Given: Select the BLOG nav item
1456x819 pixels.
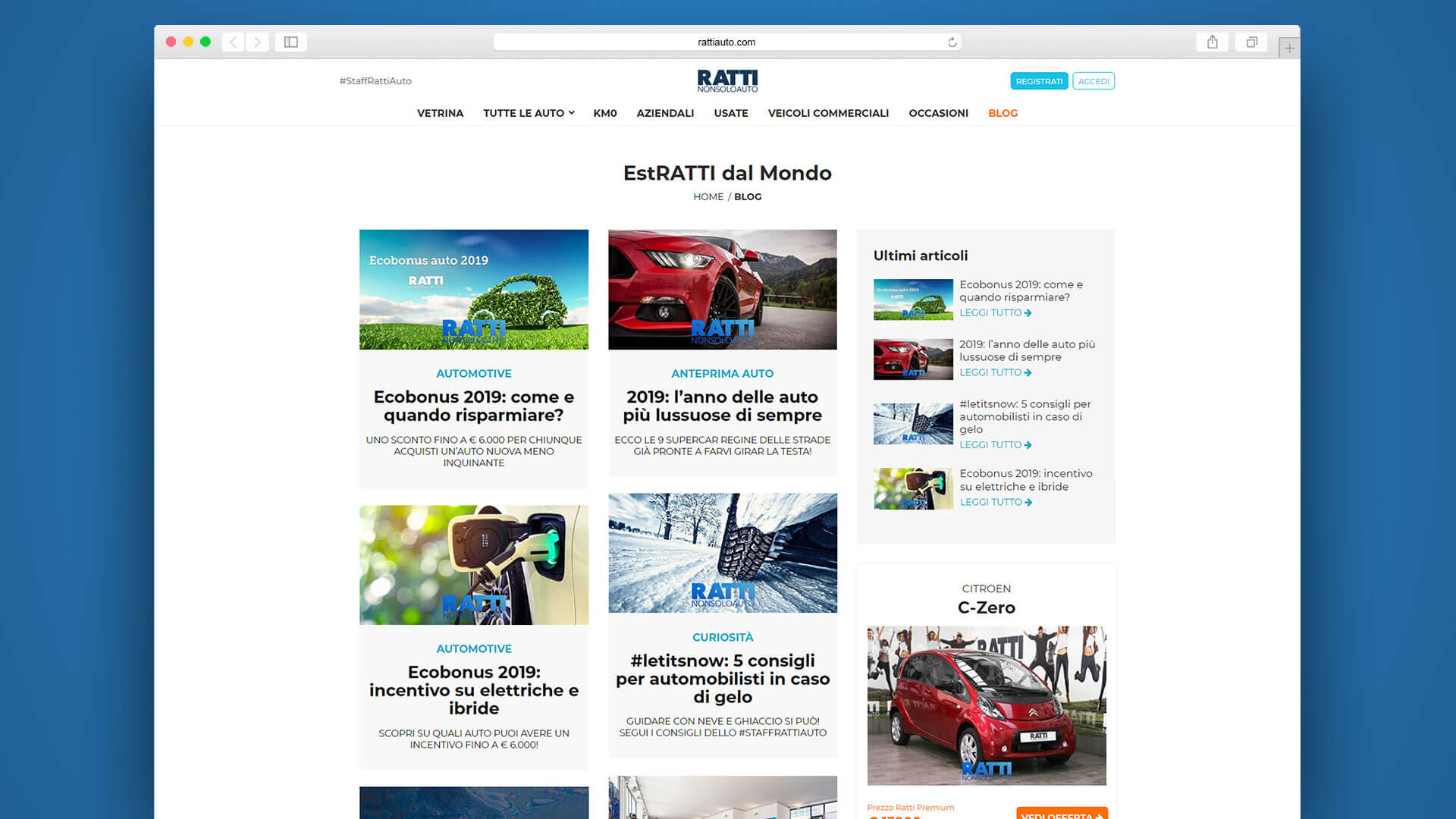Looking at the screenshot, I should [x=1003, y=113].
